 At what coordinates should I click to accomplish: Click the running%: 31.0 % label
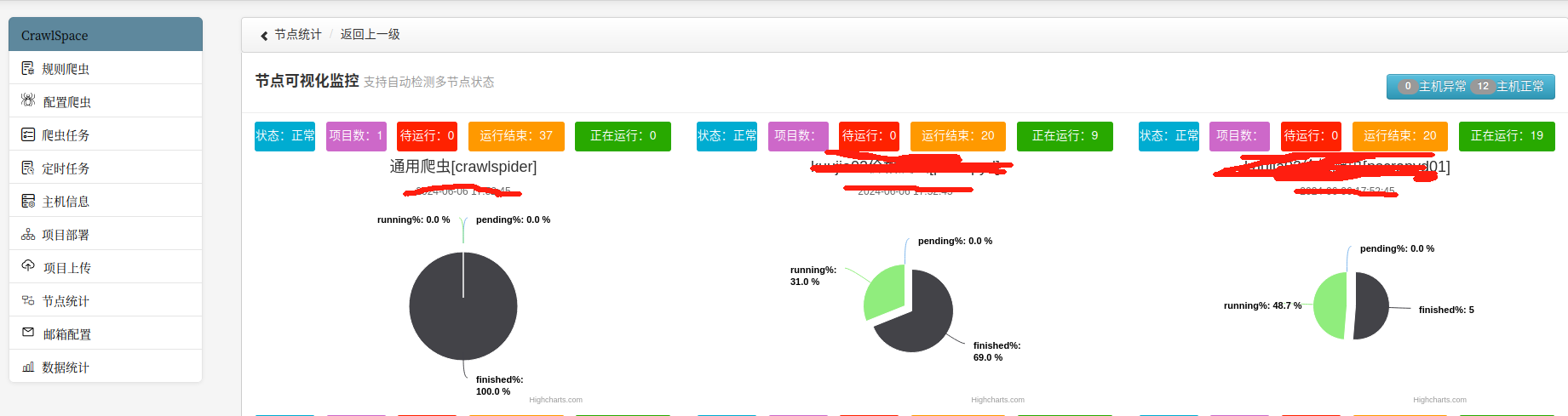[x=813, y=276]
